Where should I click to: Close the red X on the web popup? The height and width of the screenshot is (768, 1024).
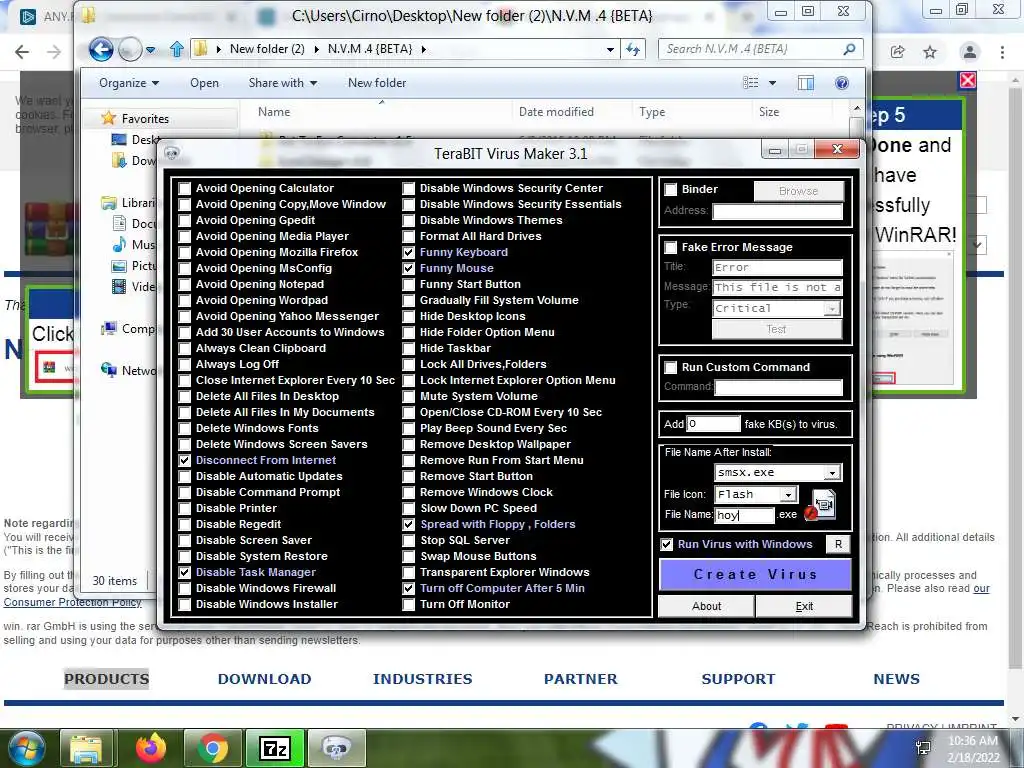coord(968,80)
